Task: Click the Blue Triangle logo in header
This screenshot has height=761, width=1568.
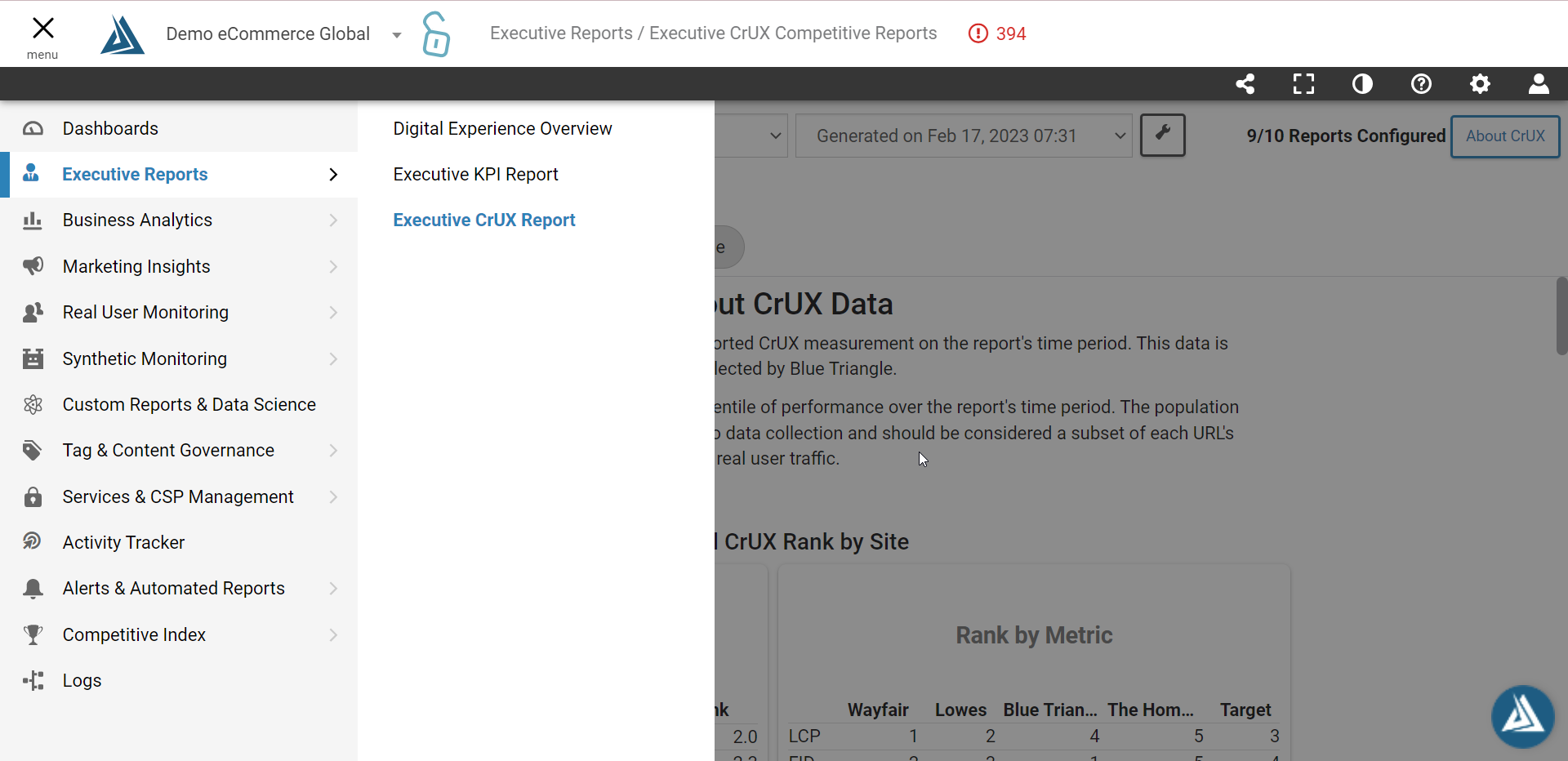Action: coord(122,34)
